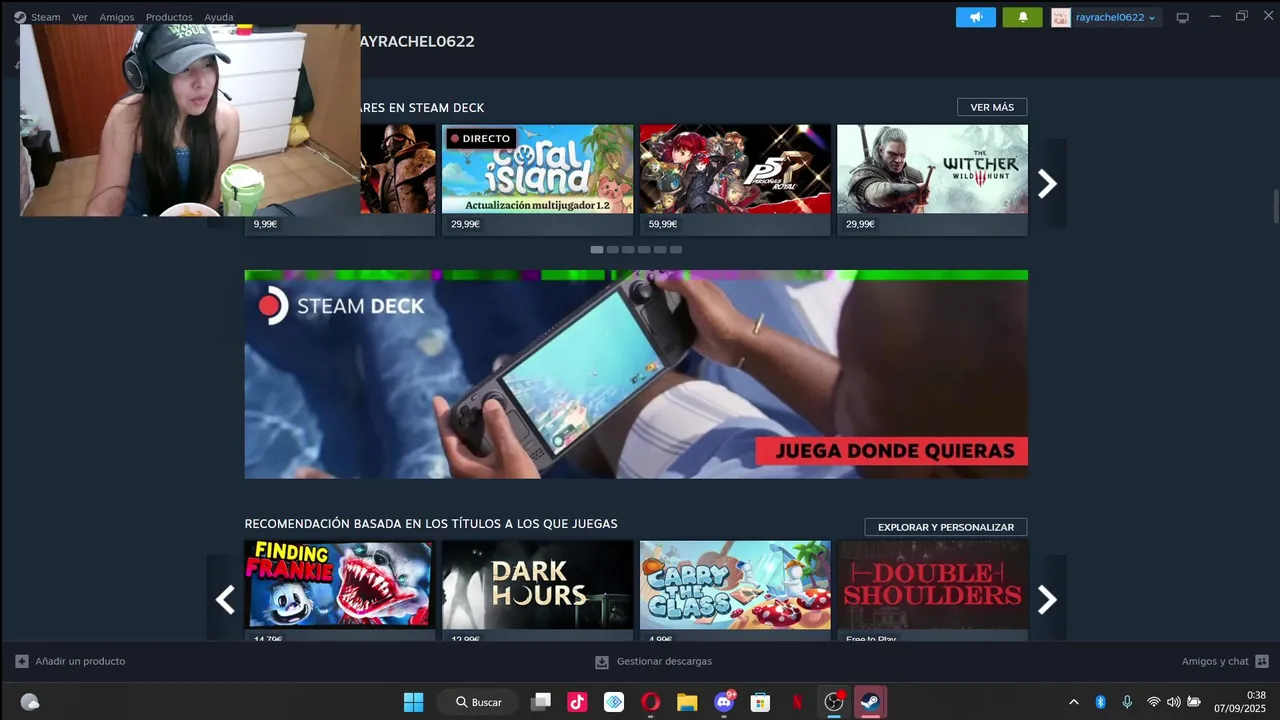Image resolution: width=1280 pixels, height=720 pixels.
Task: Open The Witcher Wild Hunt game card
Action: click(932, 180)
